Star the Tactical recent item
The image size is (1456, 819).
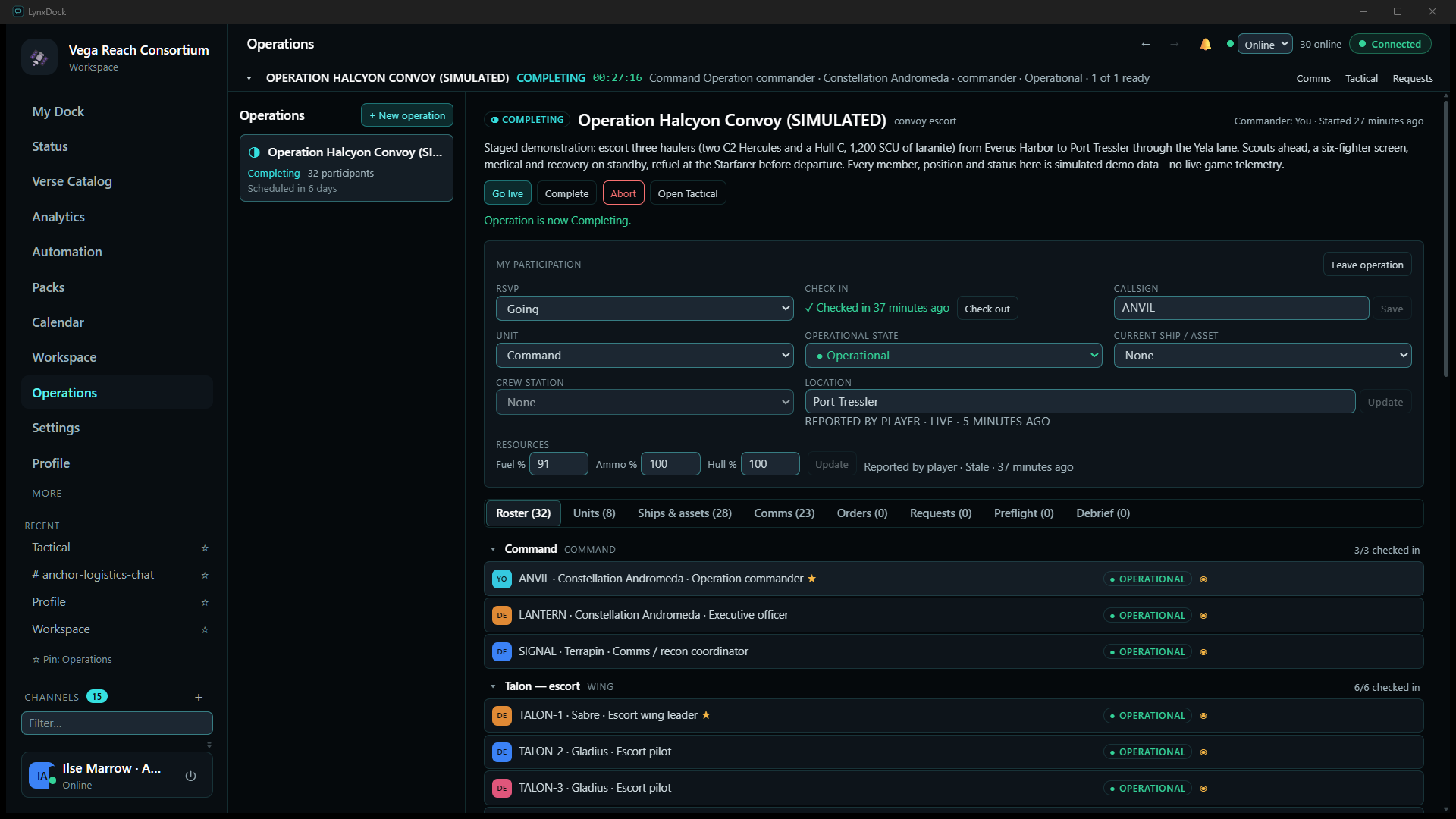[x=205, y=548]
